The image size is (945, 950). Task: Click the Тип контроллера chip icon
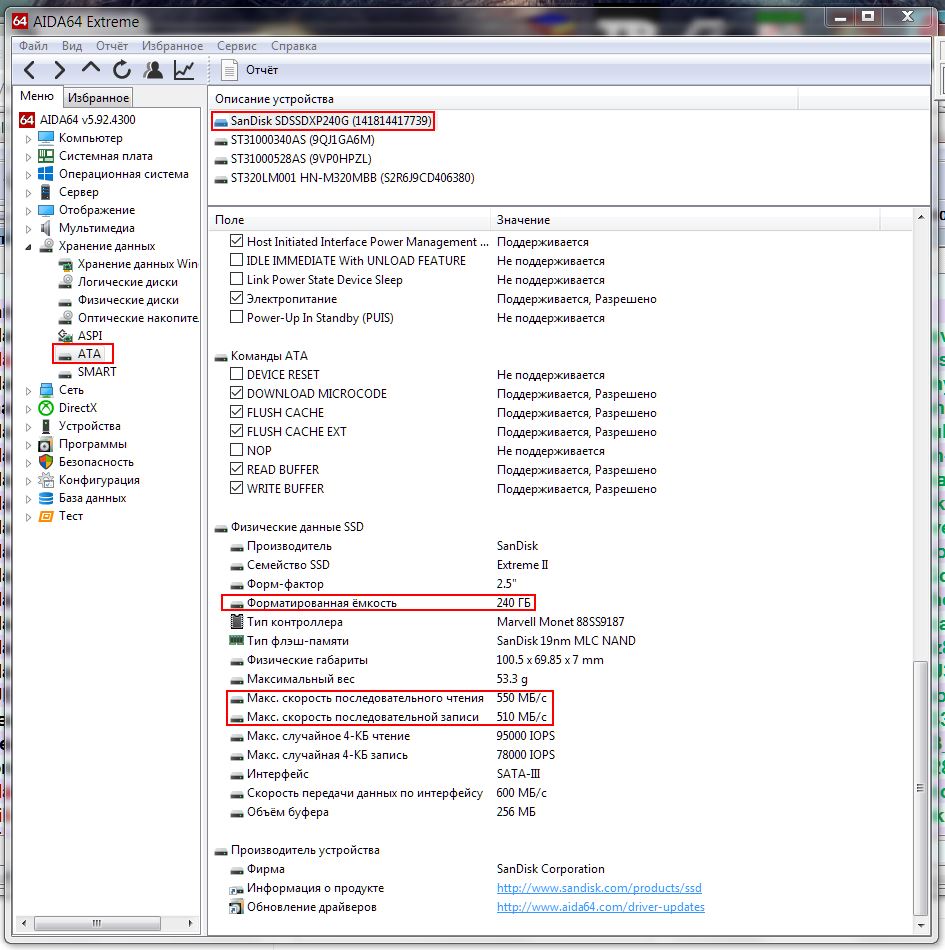236,622
